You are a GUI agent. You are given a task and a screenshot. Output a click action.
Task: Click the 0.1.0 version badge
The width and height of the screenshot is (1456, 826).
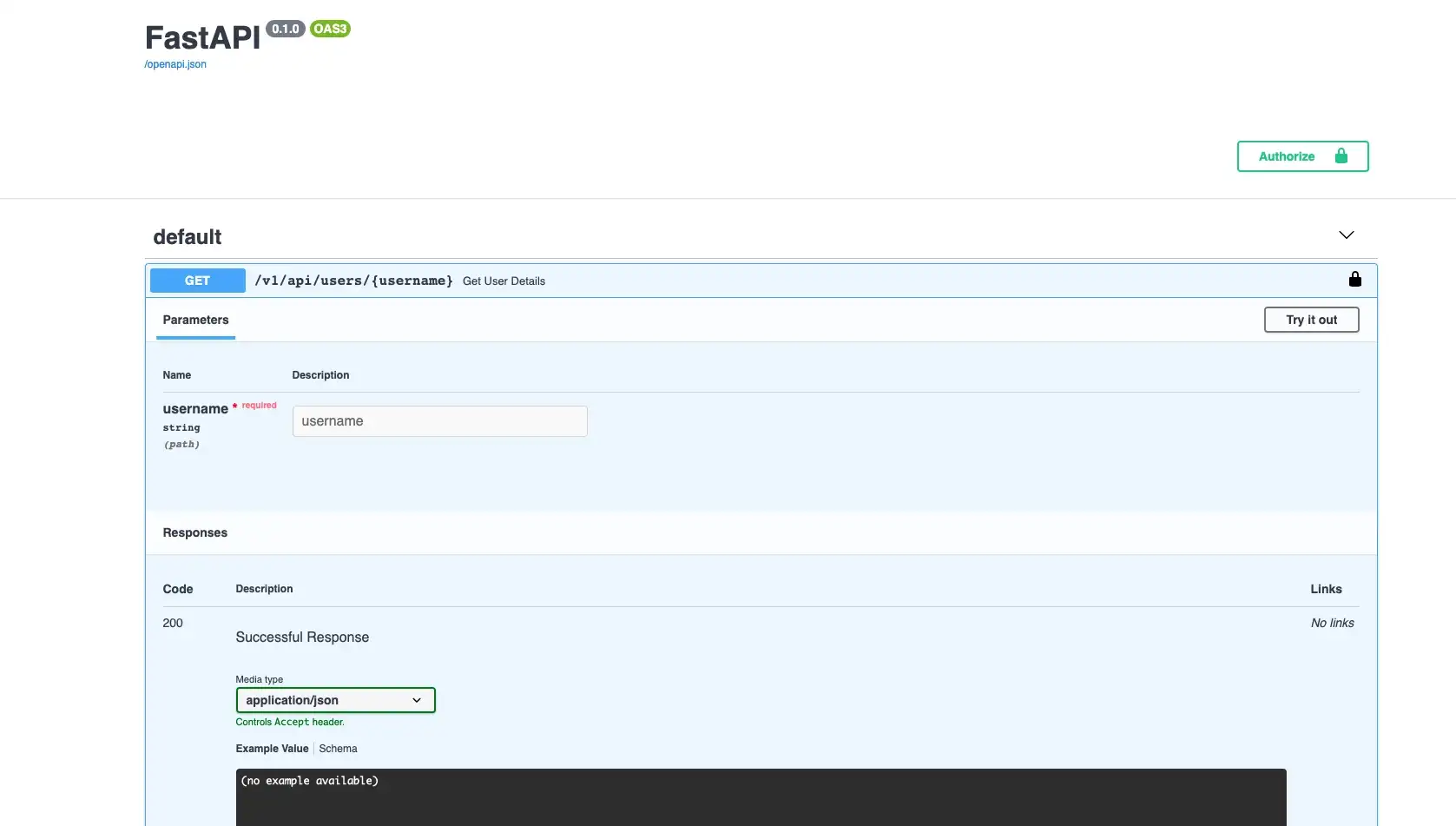click(285, 29)
